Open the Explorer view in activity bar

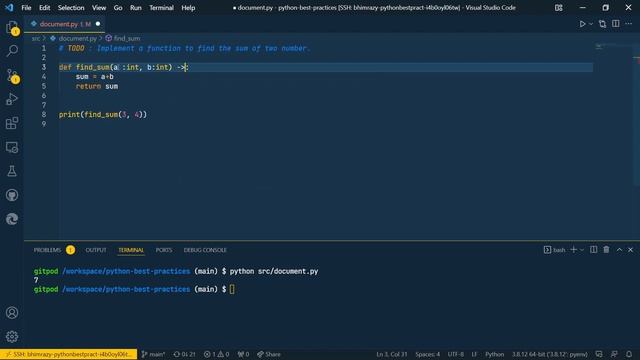tap(12, 27)
